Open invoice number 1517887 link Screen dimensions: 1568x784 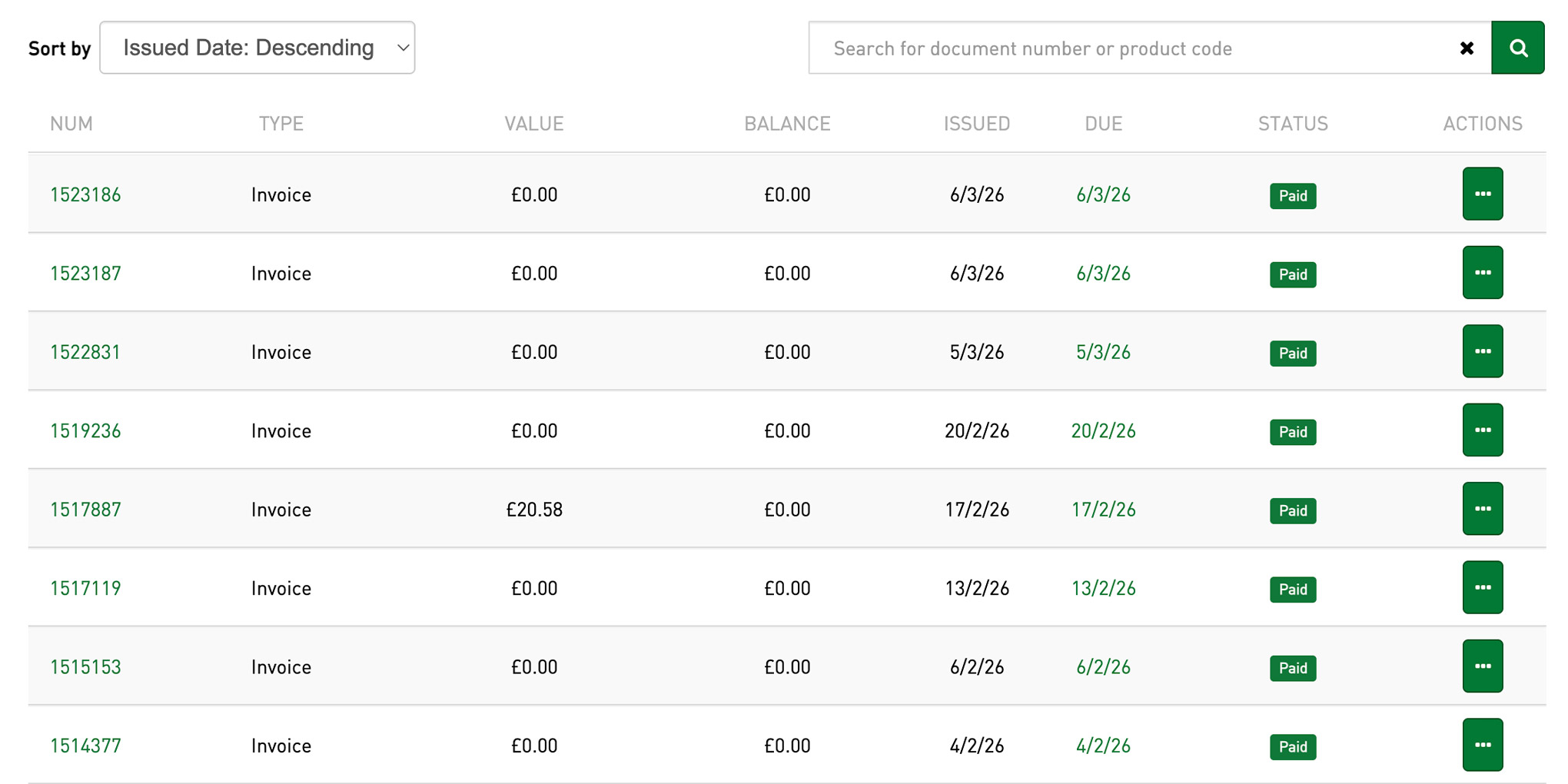85,510
